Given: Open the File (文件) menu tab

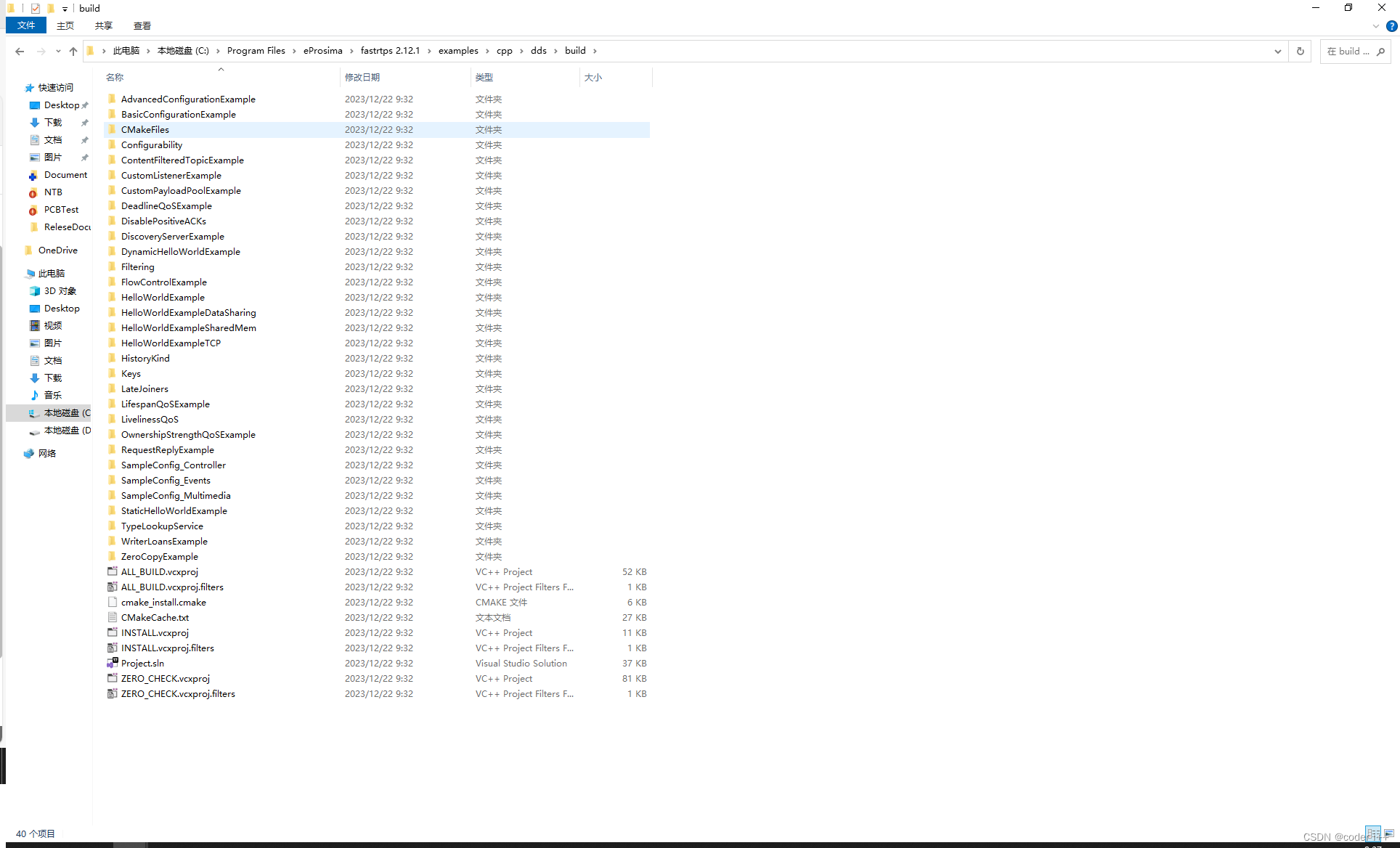Looking at the screenshot, I should [26, 25].
